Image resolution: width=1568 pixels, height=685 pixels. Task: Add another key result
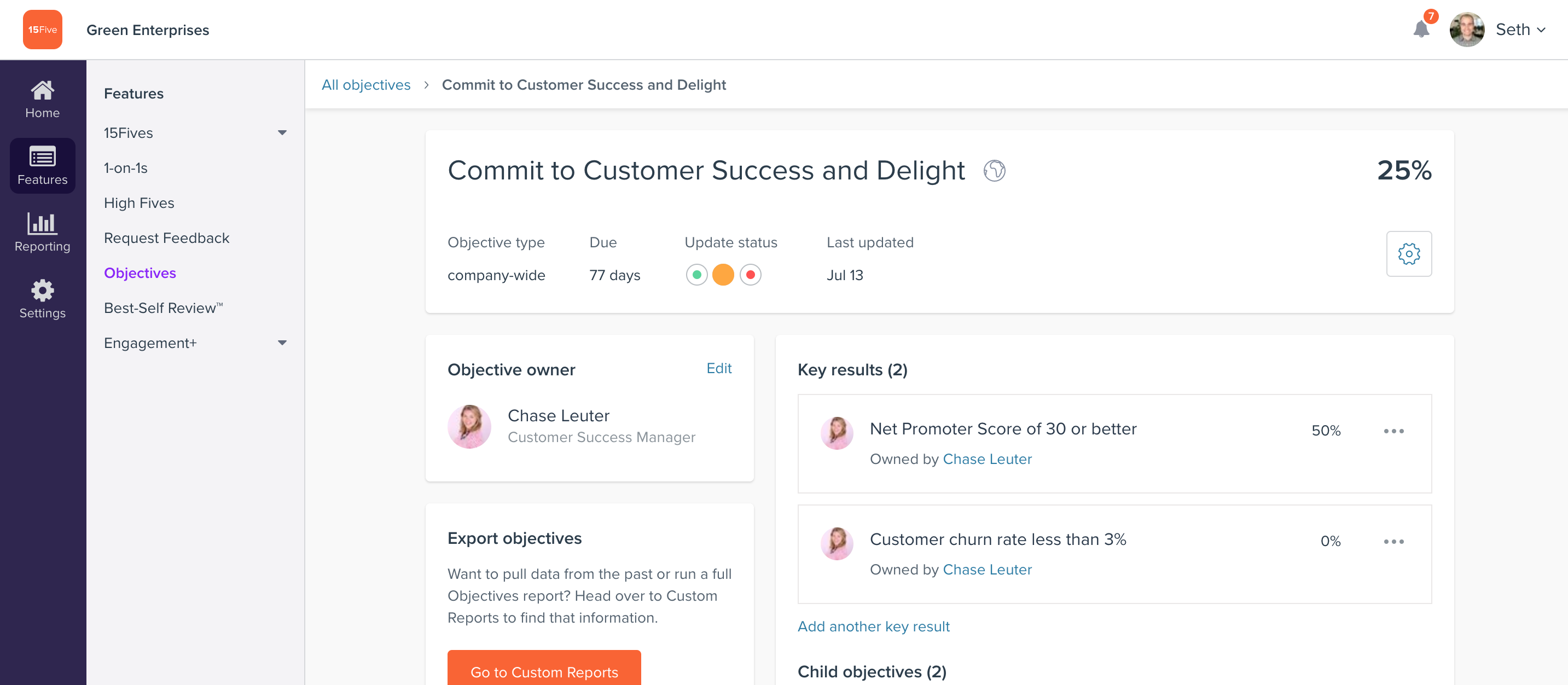[x=874, y=626]
